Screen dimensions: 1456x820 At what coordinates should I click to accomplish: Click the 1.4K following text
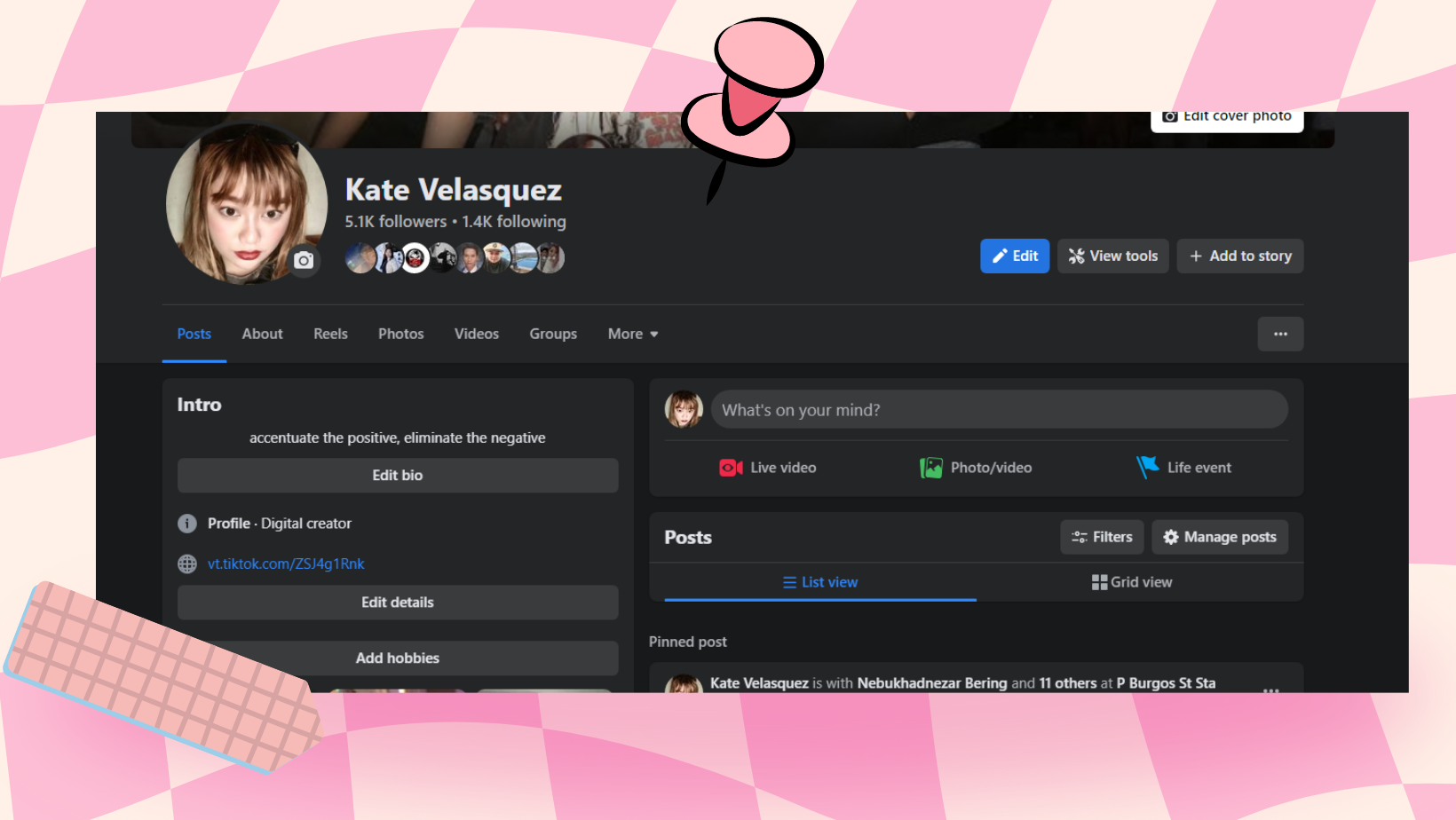point(514,221)
